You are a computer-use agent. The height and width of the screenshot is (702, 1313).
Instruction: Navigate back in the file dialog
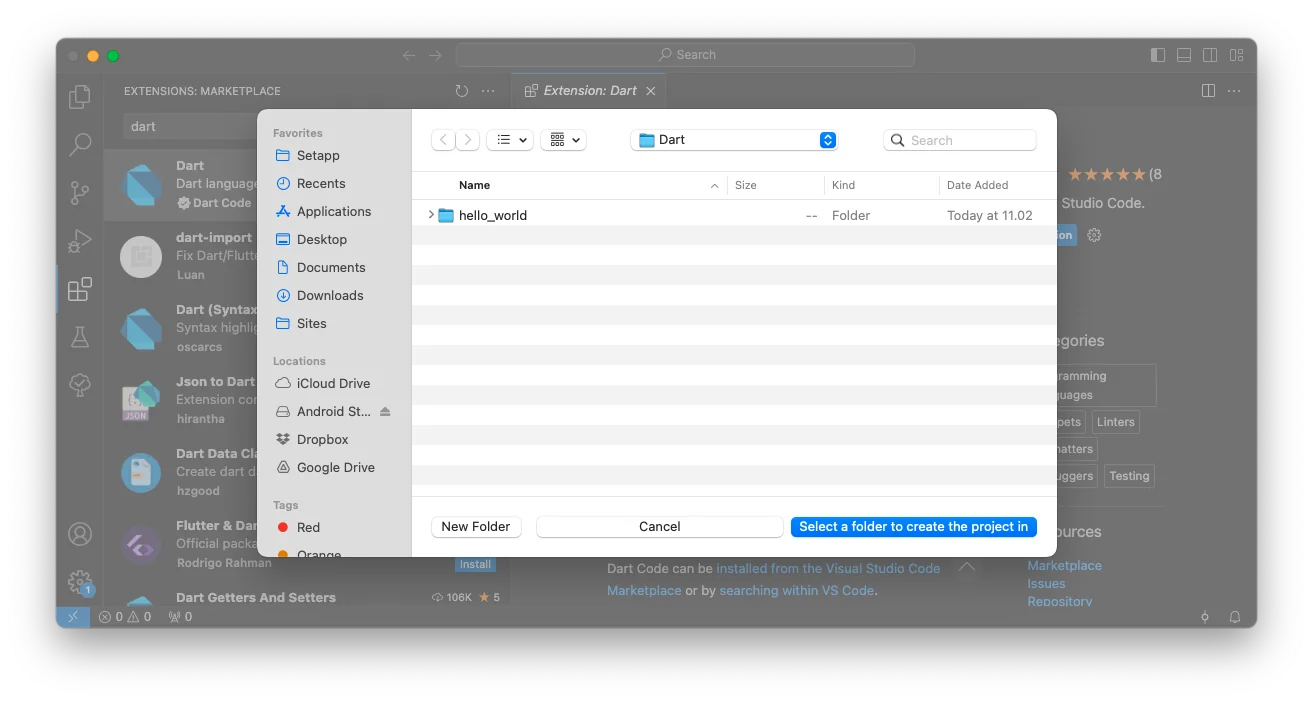pyautogui.click(x=443, y=140)
